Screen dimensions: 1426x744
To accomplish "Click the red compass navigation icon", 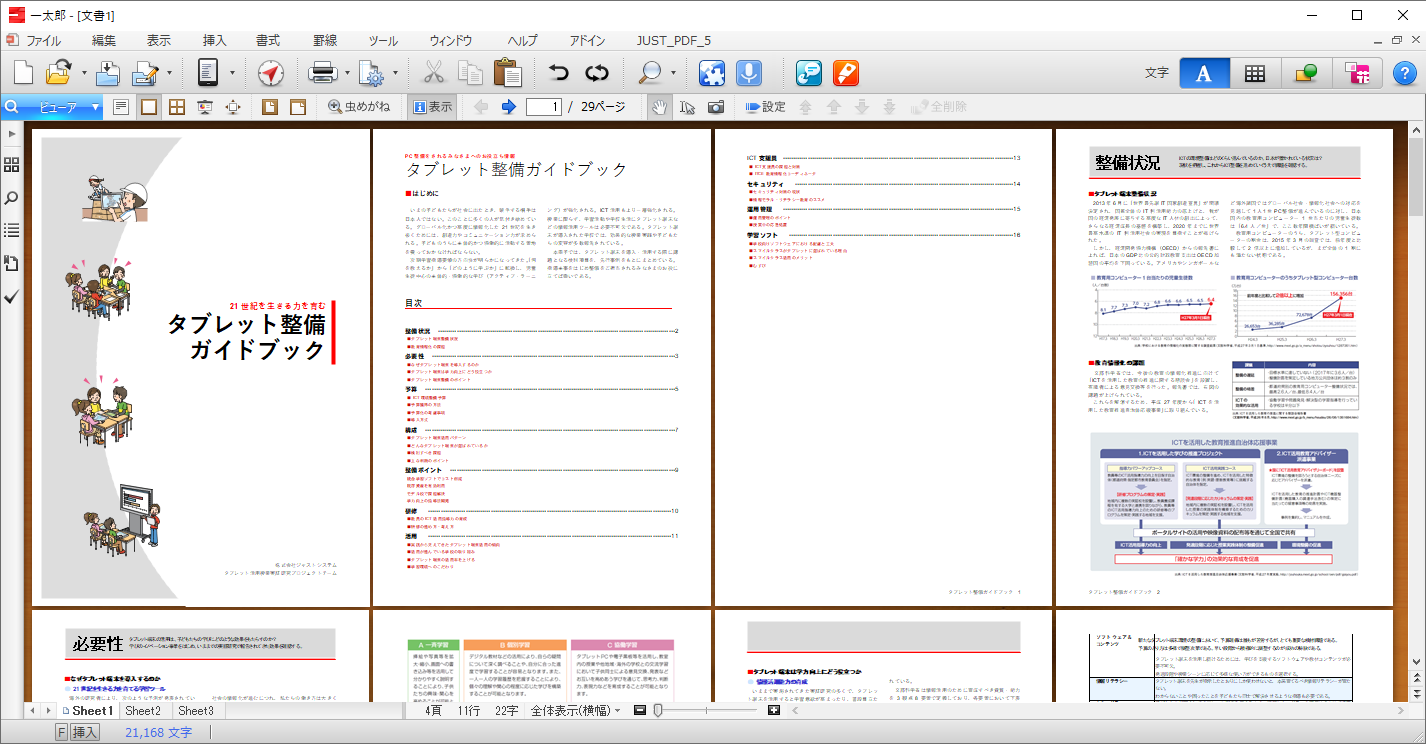I will click(271, 73).
